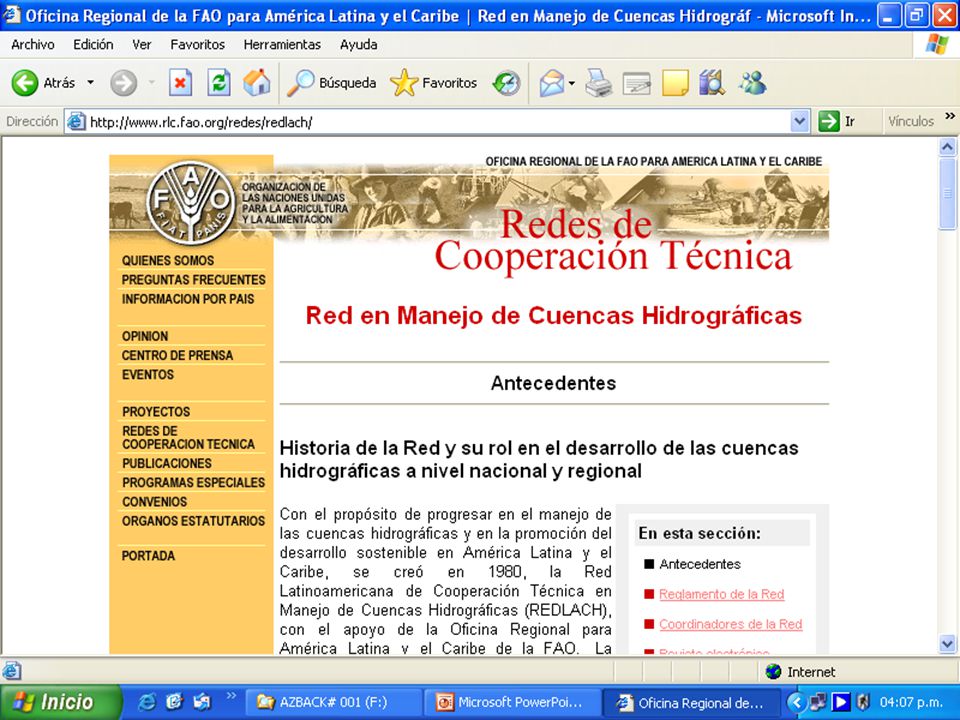960x720 pixels.
Task: Click the green Forward arrow button
Action: (124, 83)
